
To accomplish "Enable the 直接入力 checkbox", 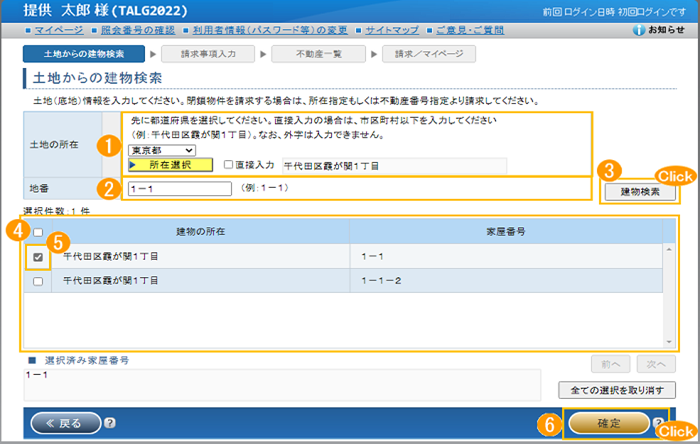I will (x=229, y=165).
